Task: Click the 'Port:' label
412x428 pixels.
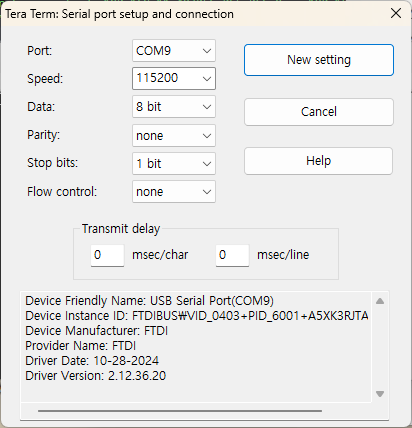Action: click(x=40, y=51)
